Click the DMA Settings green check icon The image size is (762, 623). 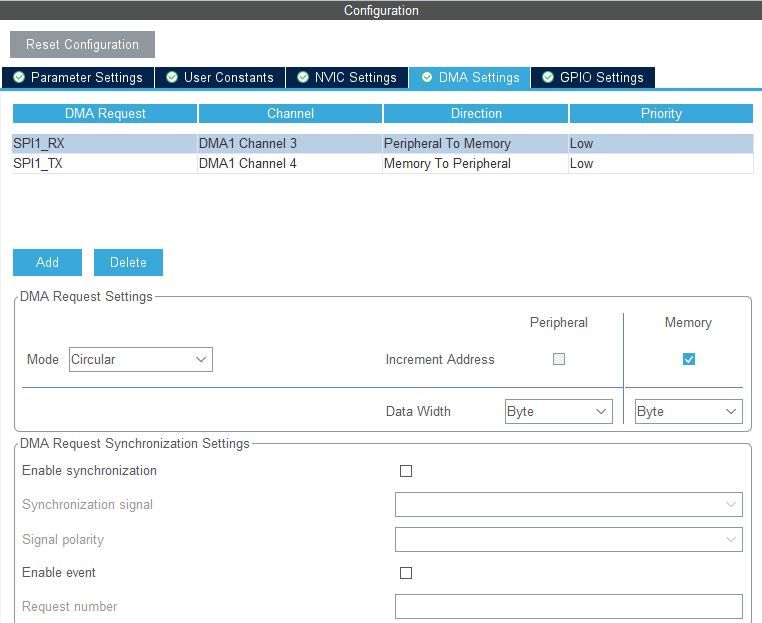[427, 77]
